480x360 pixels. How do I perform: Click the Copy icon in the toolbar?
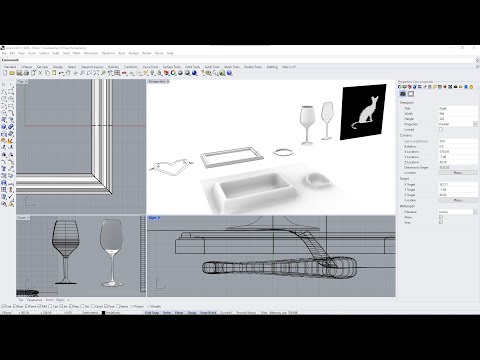[47, 73]
